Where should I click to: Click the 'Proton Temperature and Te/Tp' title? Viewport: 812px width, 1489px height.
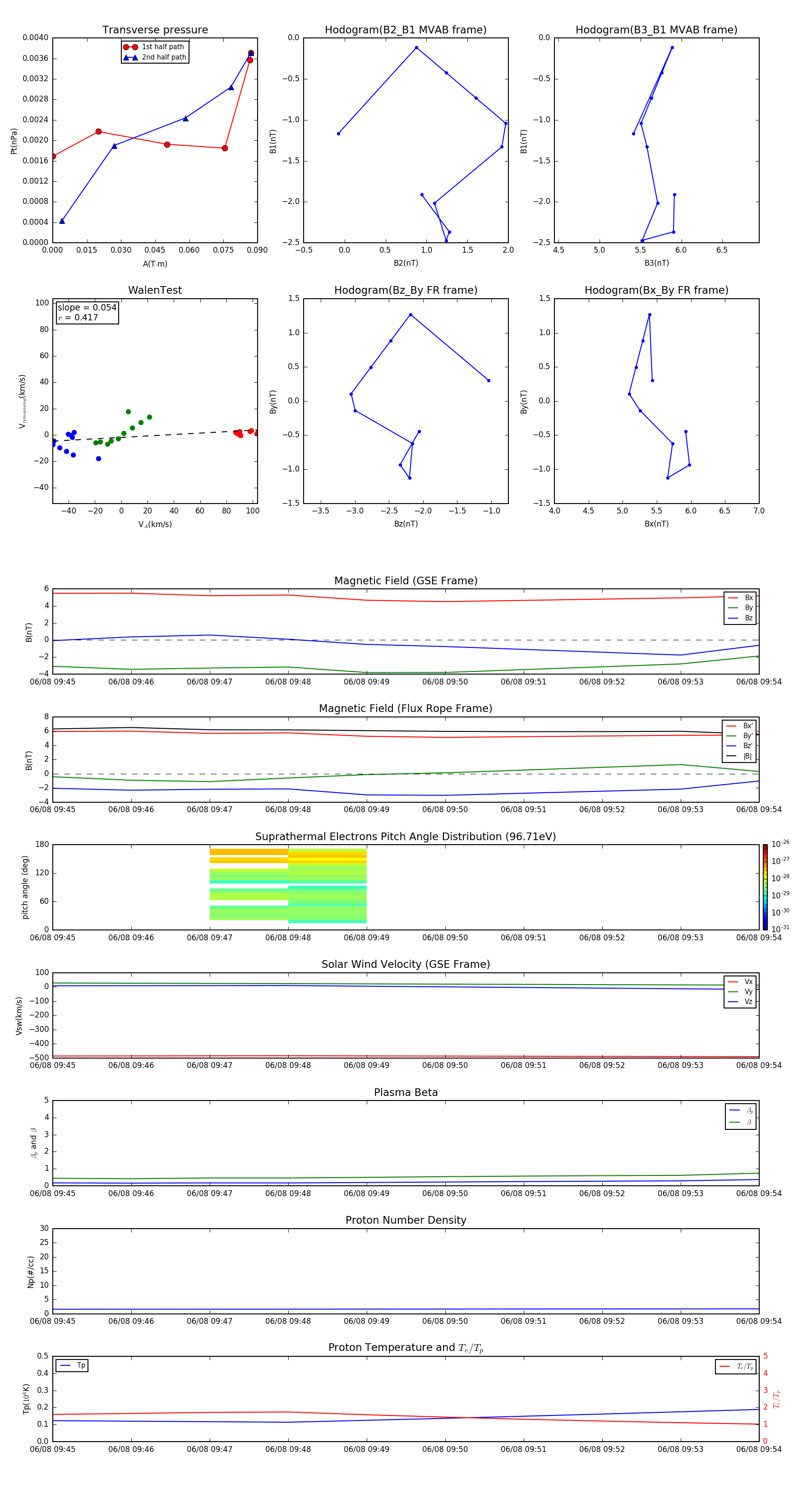[406, 1348]
